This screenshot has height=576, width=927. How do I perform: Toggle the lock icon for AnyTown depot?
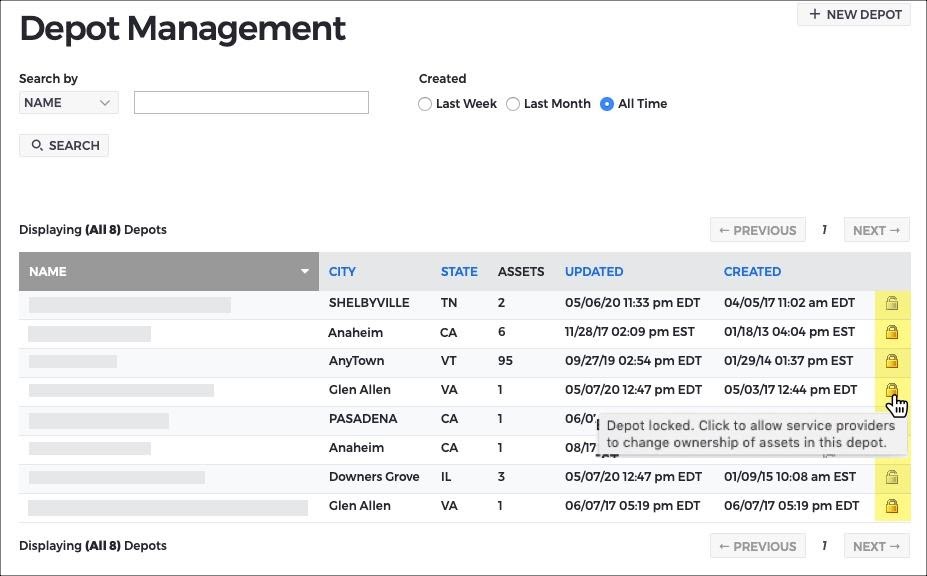(x=892, y=361)
